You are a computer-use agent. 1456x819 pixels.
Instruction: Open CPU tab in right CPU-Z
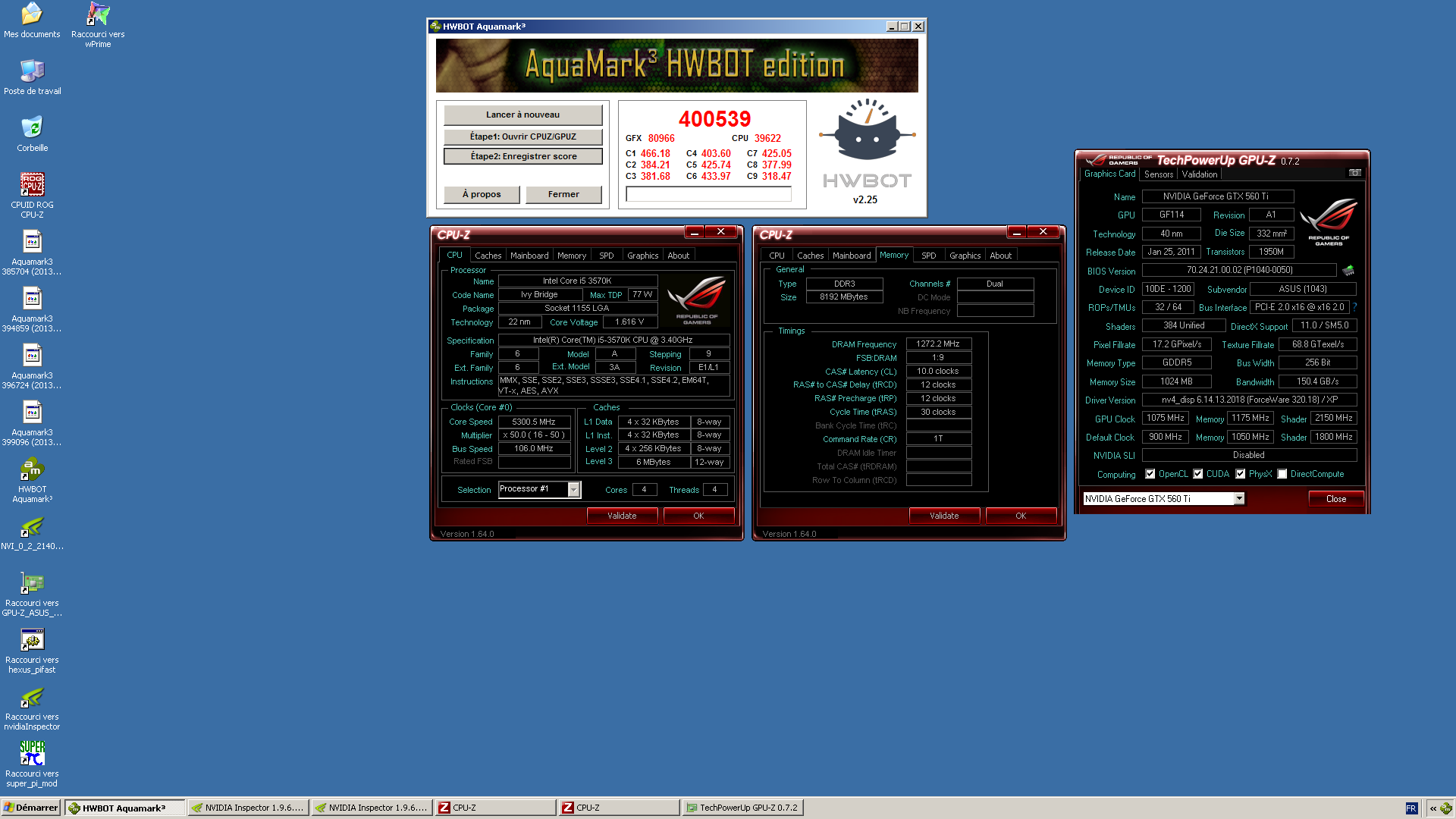coord(777,256)
